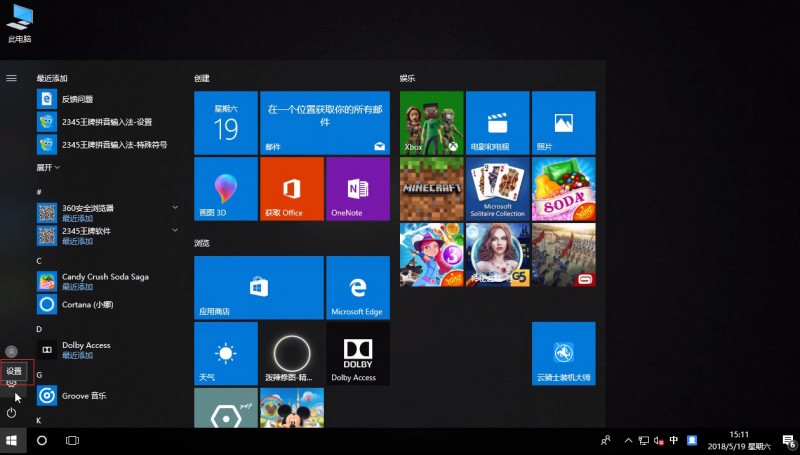The width and height of the screenshot is (800, 455).
Task: Jump to letter C section header
Action: [x=39, y=261]
